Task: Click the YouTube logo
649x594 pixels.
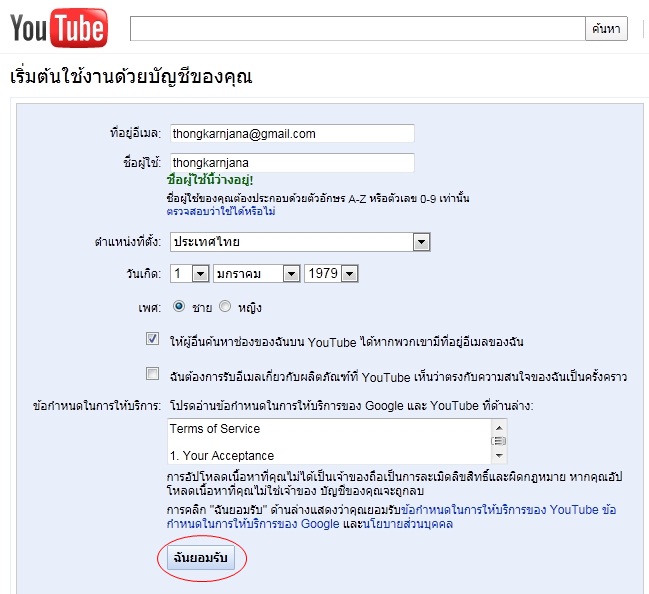Action: click(58, 28)
